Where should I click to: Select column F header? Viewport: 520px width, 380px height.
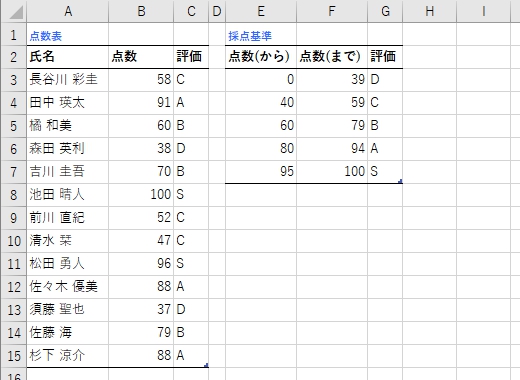(x=332, y=12)
